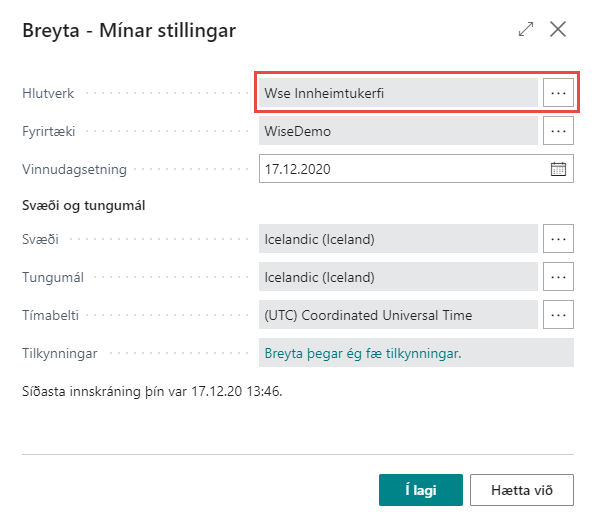Open the Hlutverk lookup ellipsis button
Screen dimensions: 595x527
[558, 93]
